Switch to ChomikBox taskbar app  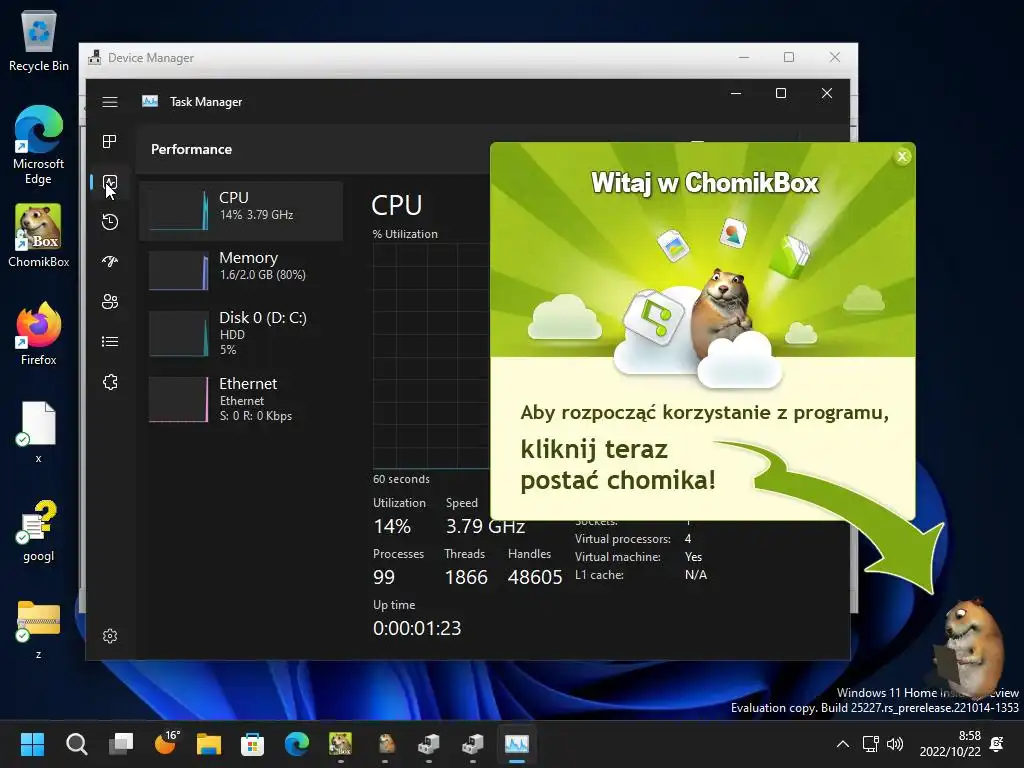coord(340,744)
